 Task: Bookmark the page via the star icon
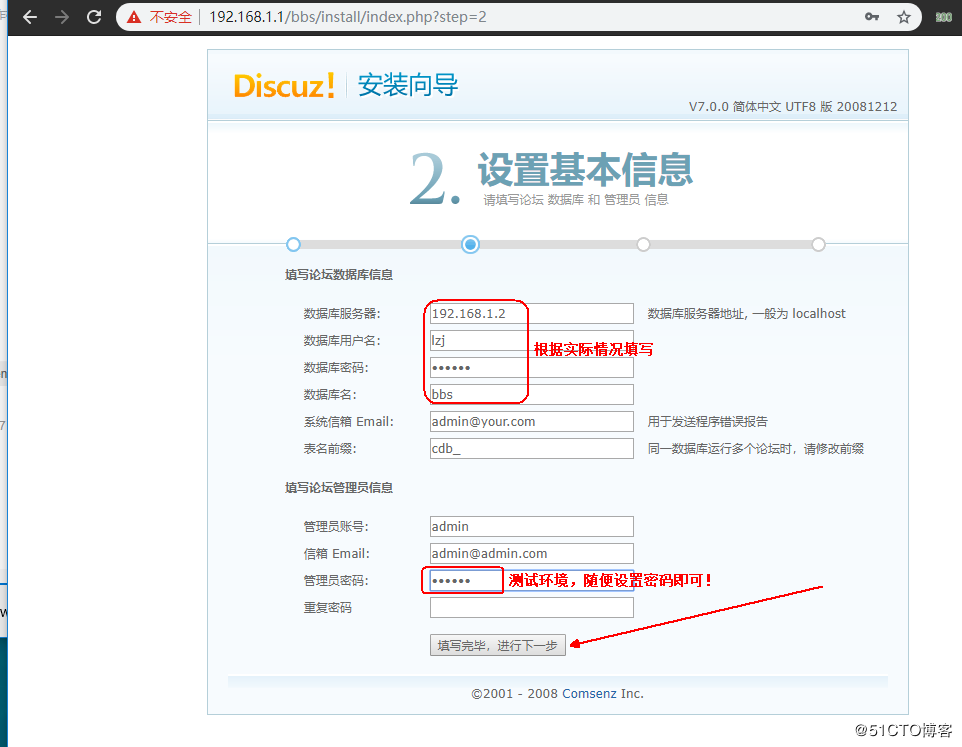(903, 16)
